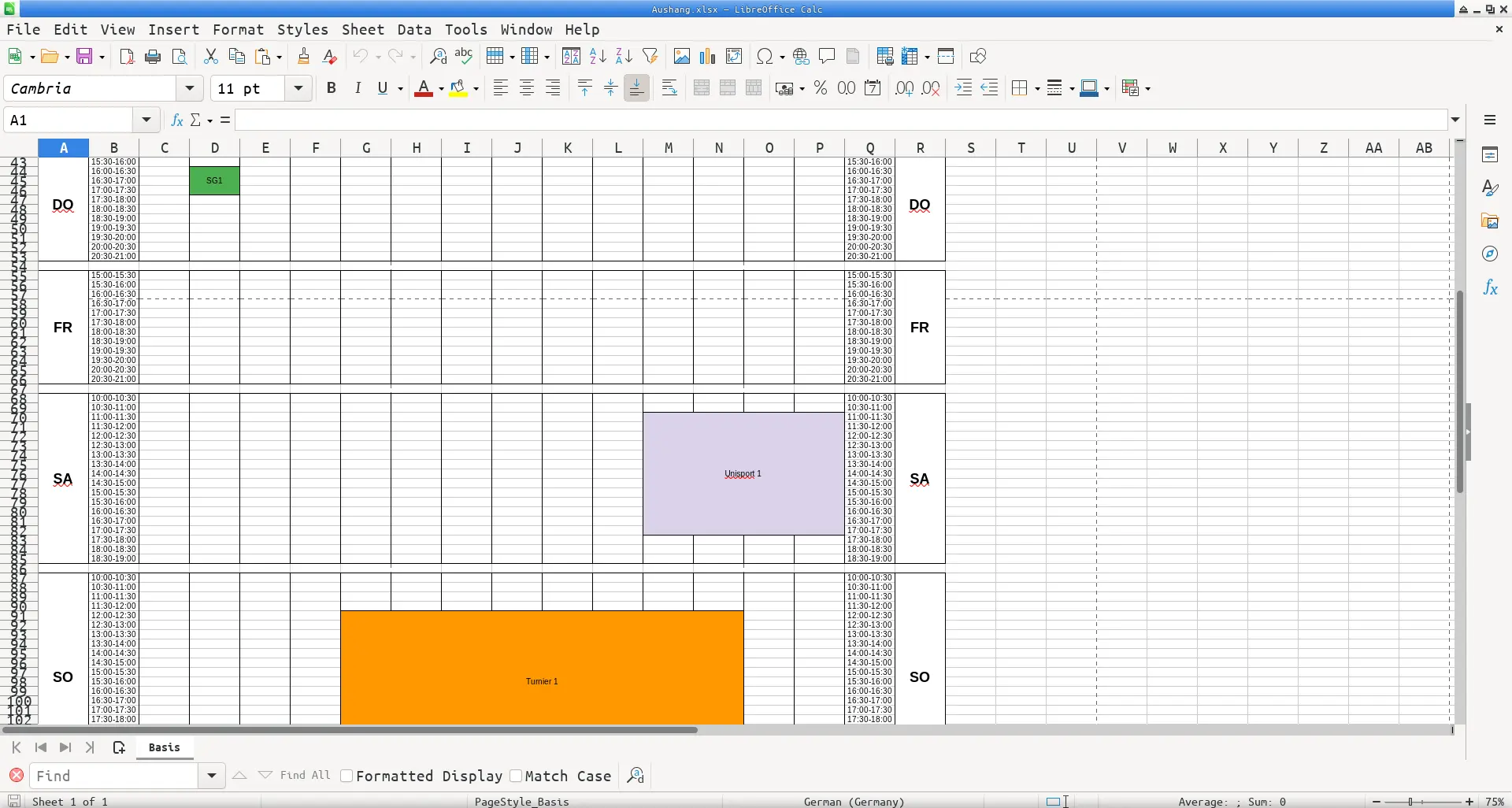Click Define Print Area icon
This screenshot has width=1512, height=808.
[885, 56]
